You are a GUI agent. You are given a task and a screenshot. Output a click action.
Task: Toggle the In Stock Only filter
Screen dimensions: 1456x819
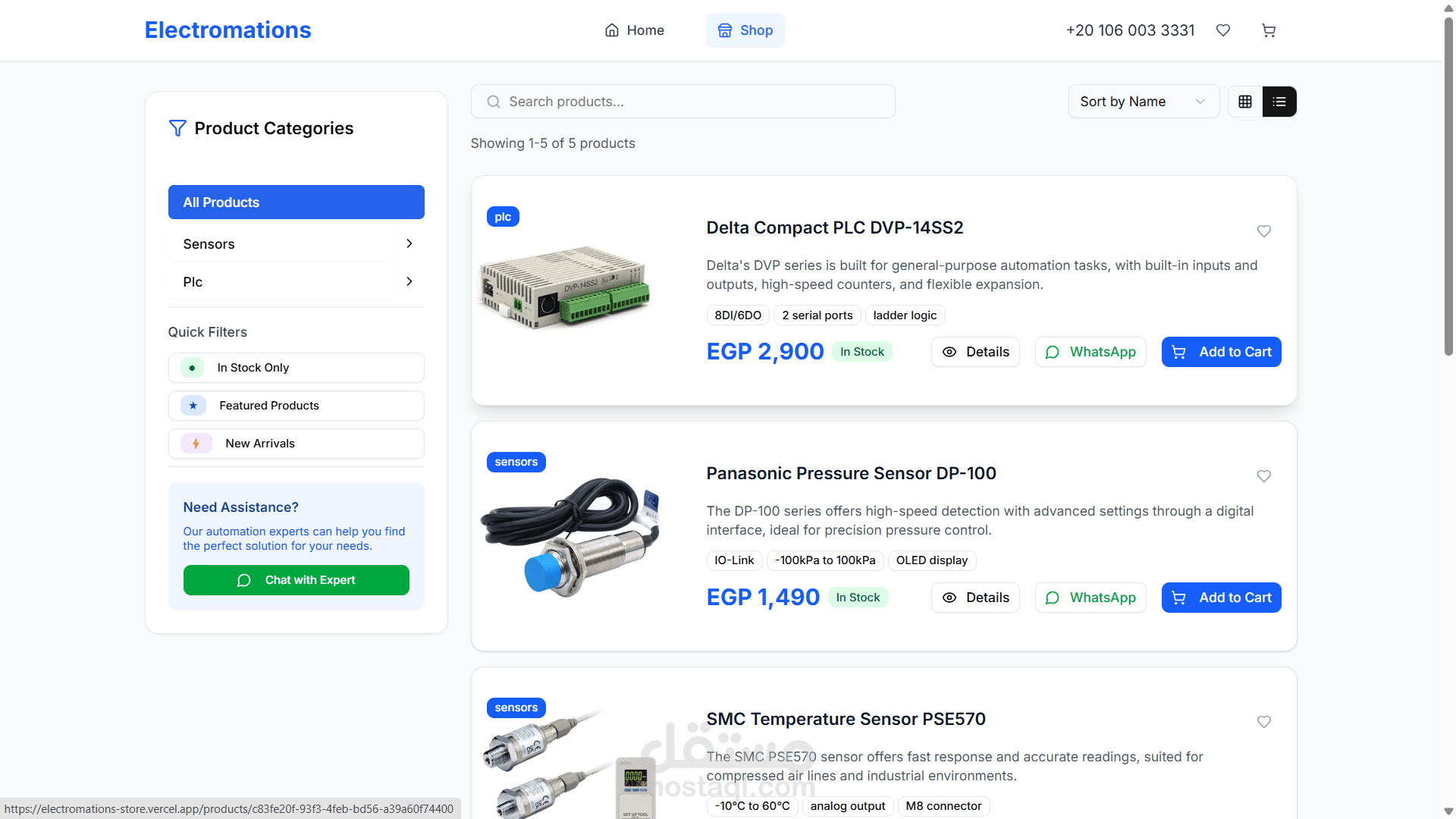[296, 368]
